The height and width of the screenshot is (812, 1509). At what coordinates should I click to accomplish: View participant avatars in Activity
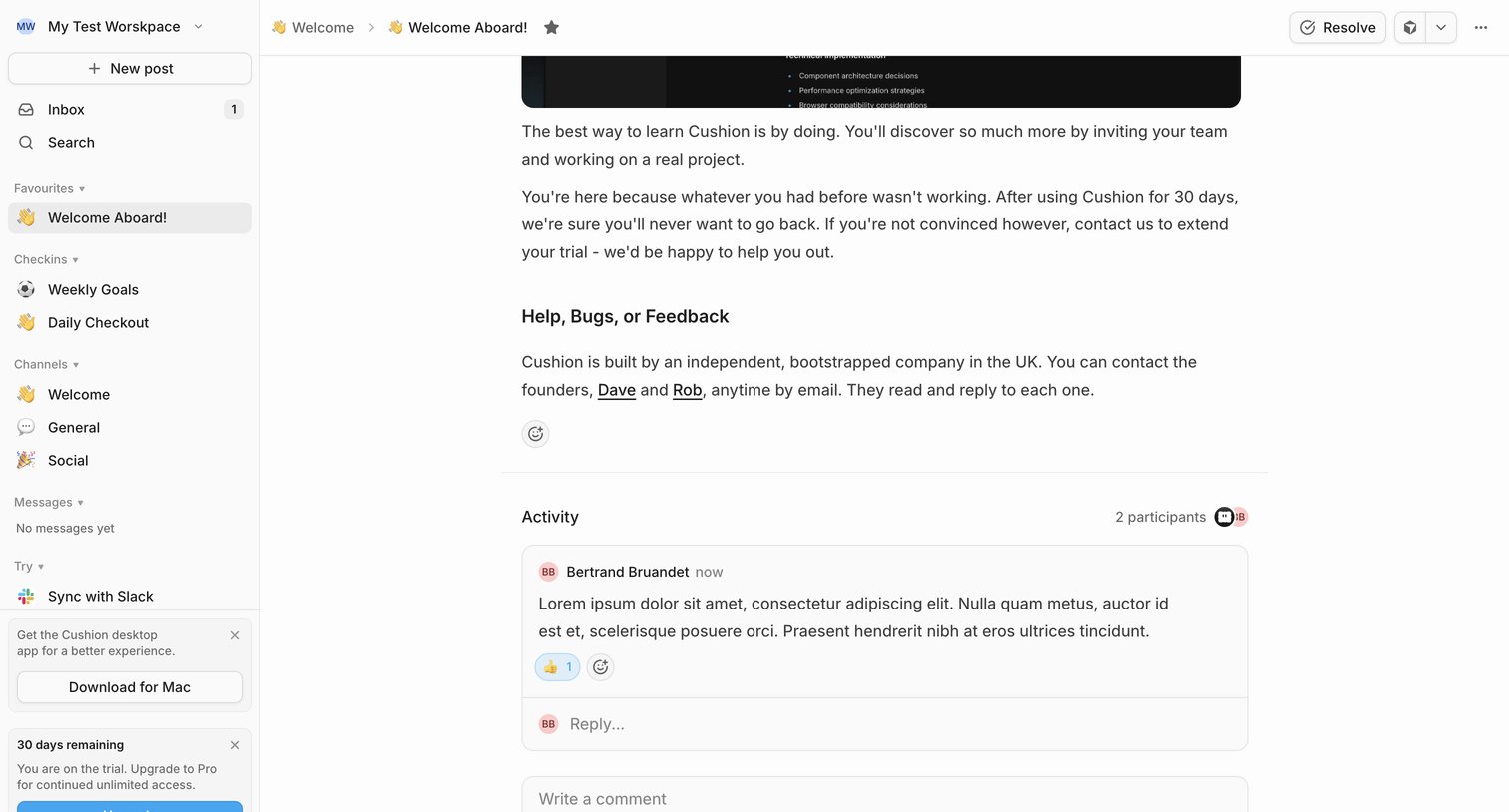point(1232,517)
